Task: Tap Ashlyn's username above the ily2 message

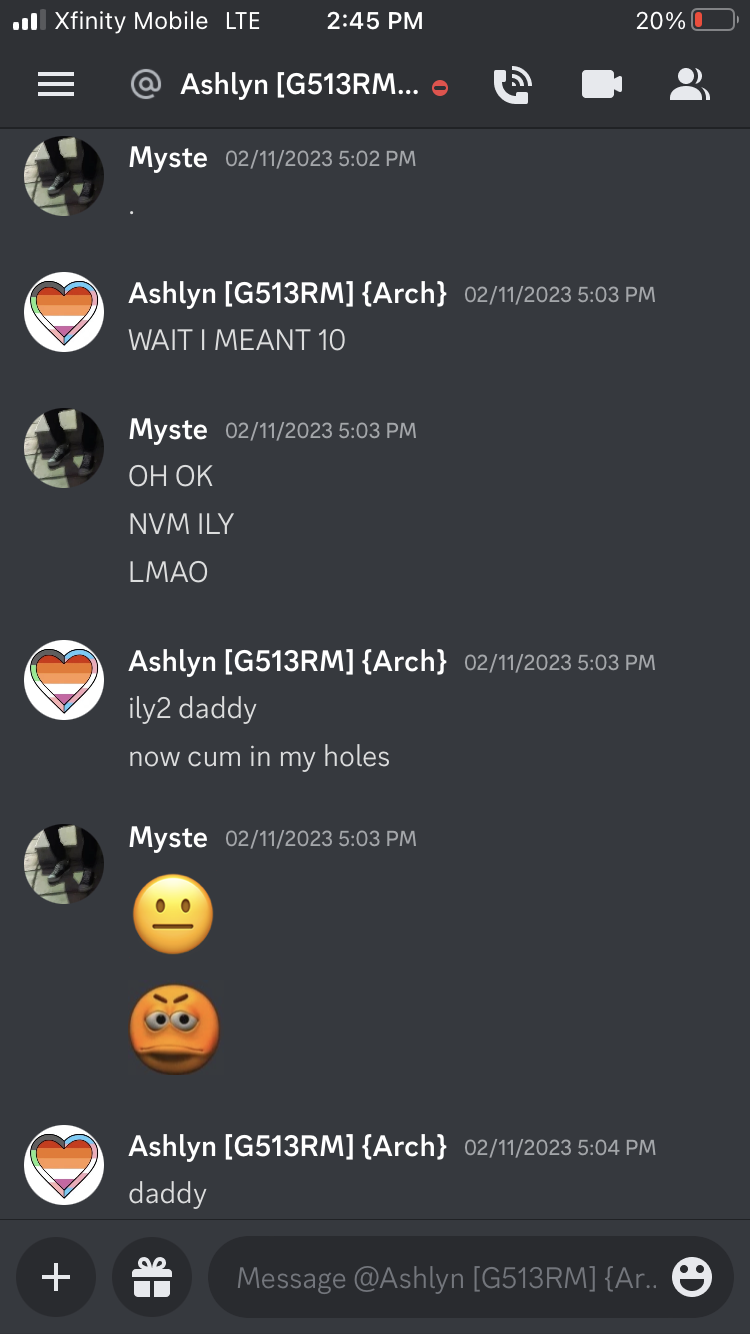Action: [x=288, y=661]
